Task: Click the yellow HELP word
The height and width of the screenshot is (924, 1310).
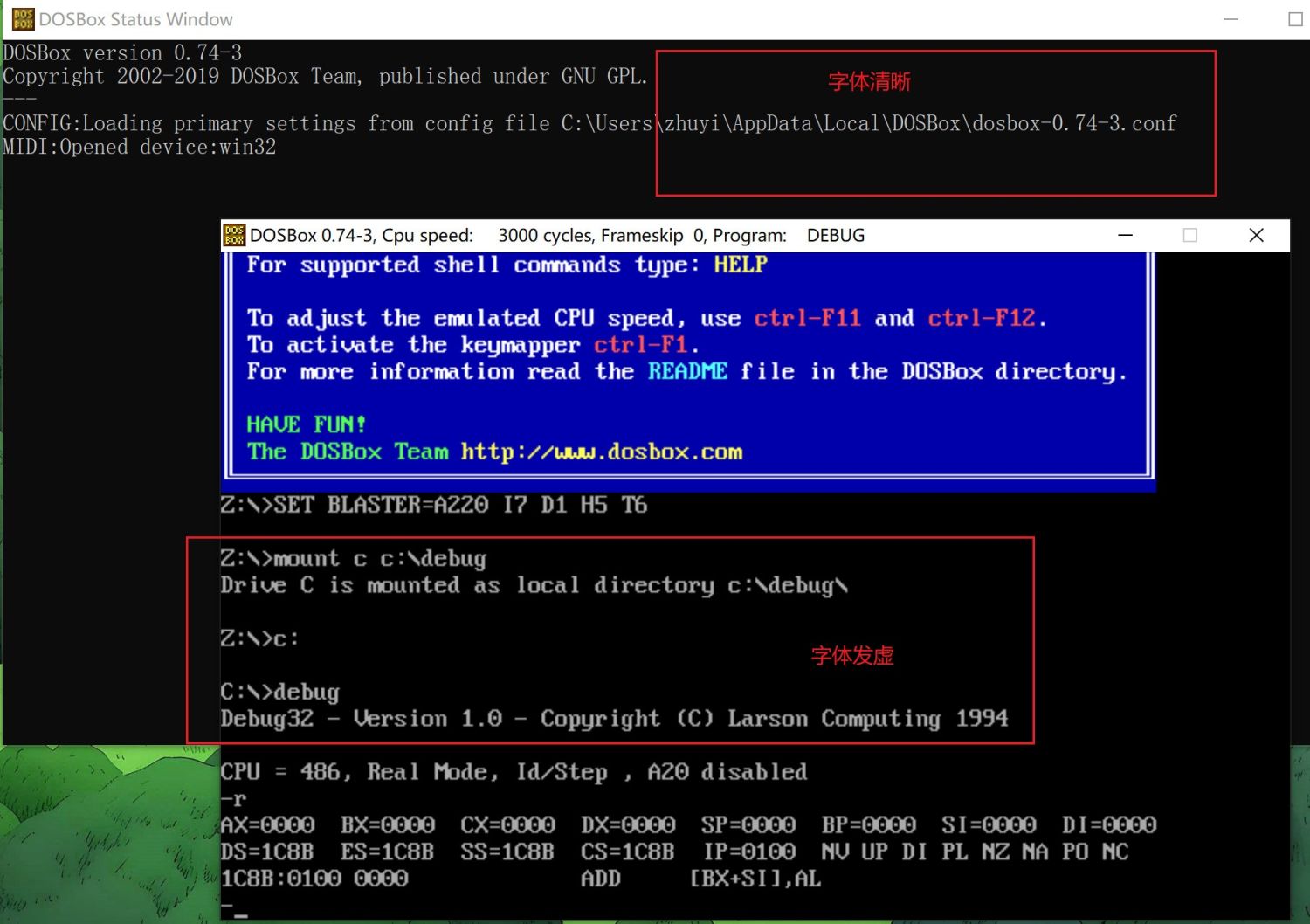Action: pyautogui.click(x=740, y=265)
